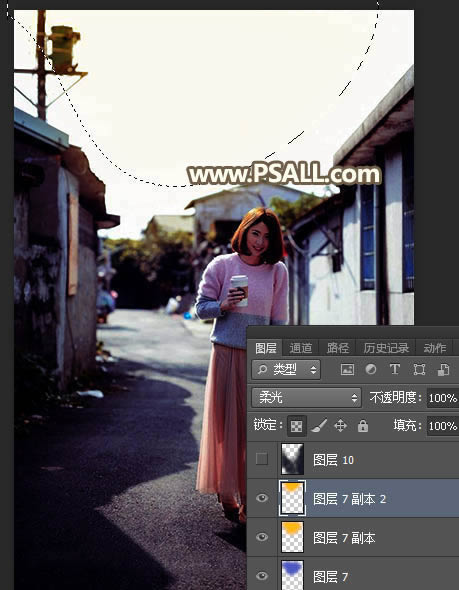The image size is (459, 590).
Task: Open the 柔光 blend mode dropdown
Action: 306,397
